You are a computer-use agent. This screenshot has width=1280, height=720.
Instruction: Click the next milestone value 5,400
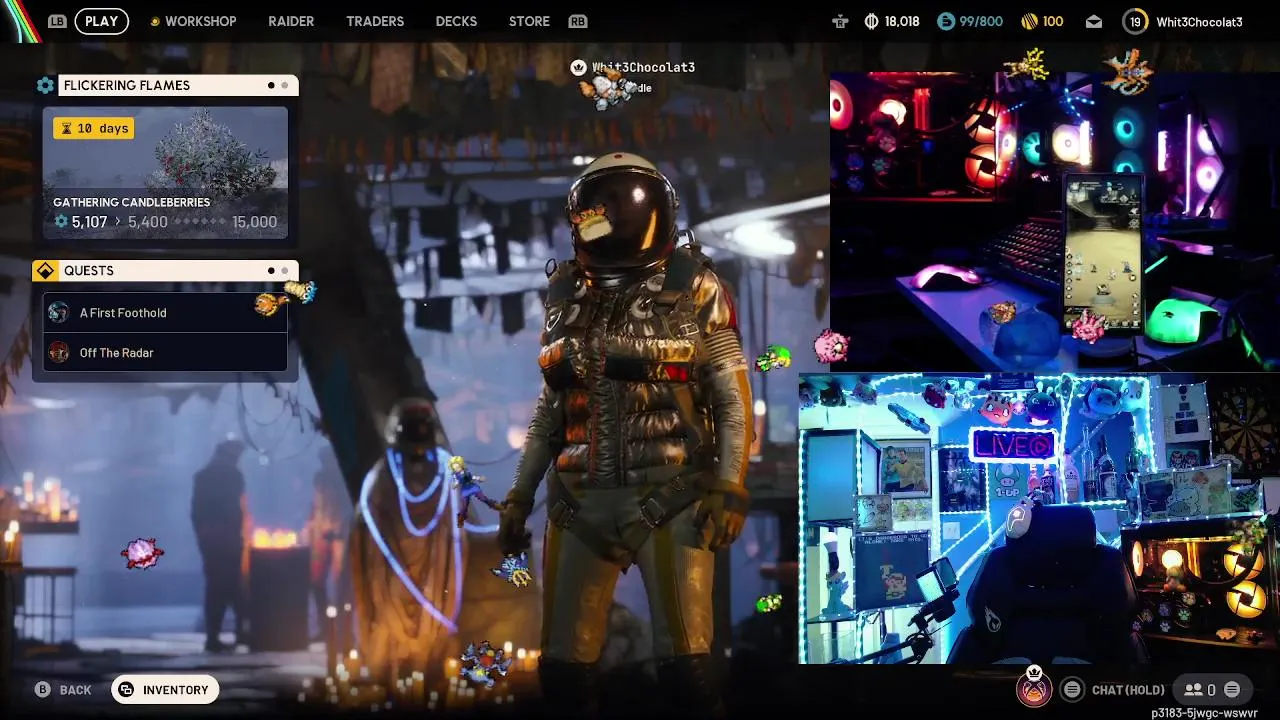click(x=147, y=222)
